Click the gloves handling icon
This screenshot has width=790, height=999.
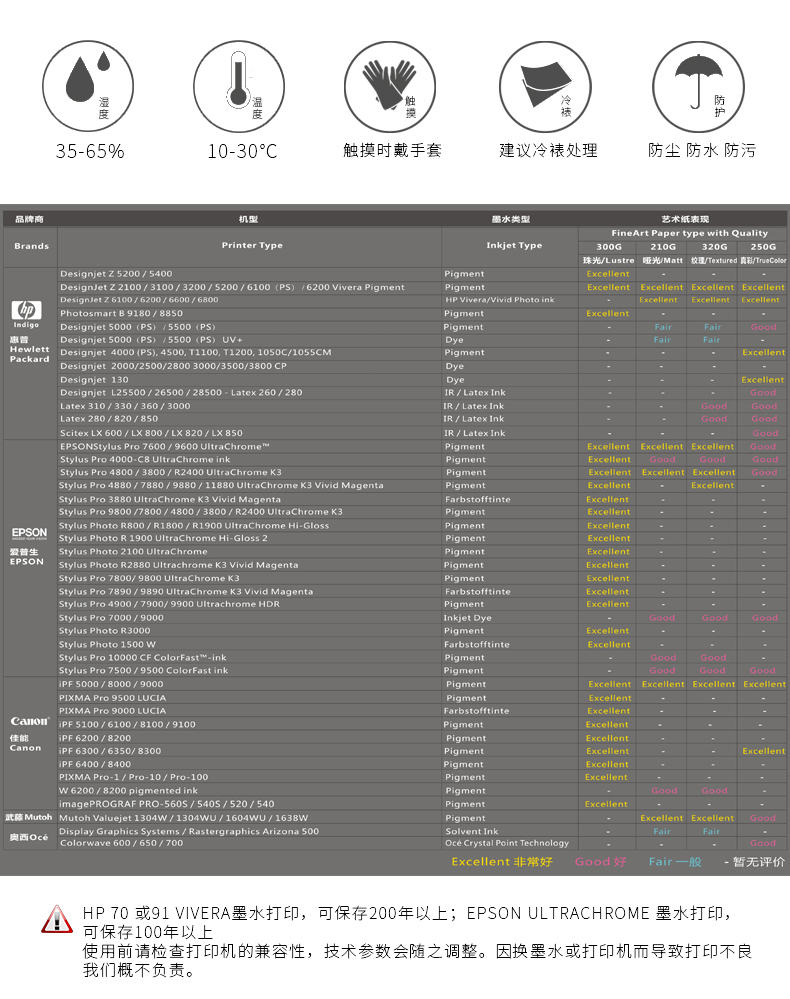point(390,87)
